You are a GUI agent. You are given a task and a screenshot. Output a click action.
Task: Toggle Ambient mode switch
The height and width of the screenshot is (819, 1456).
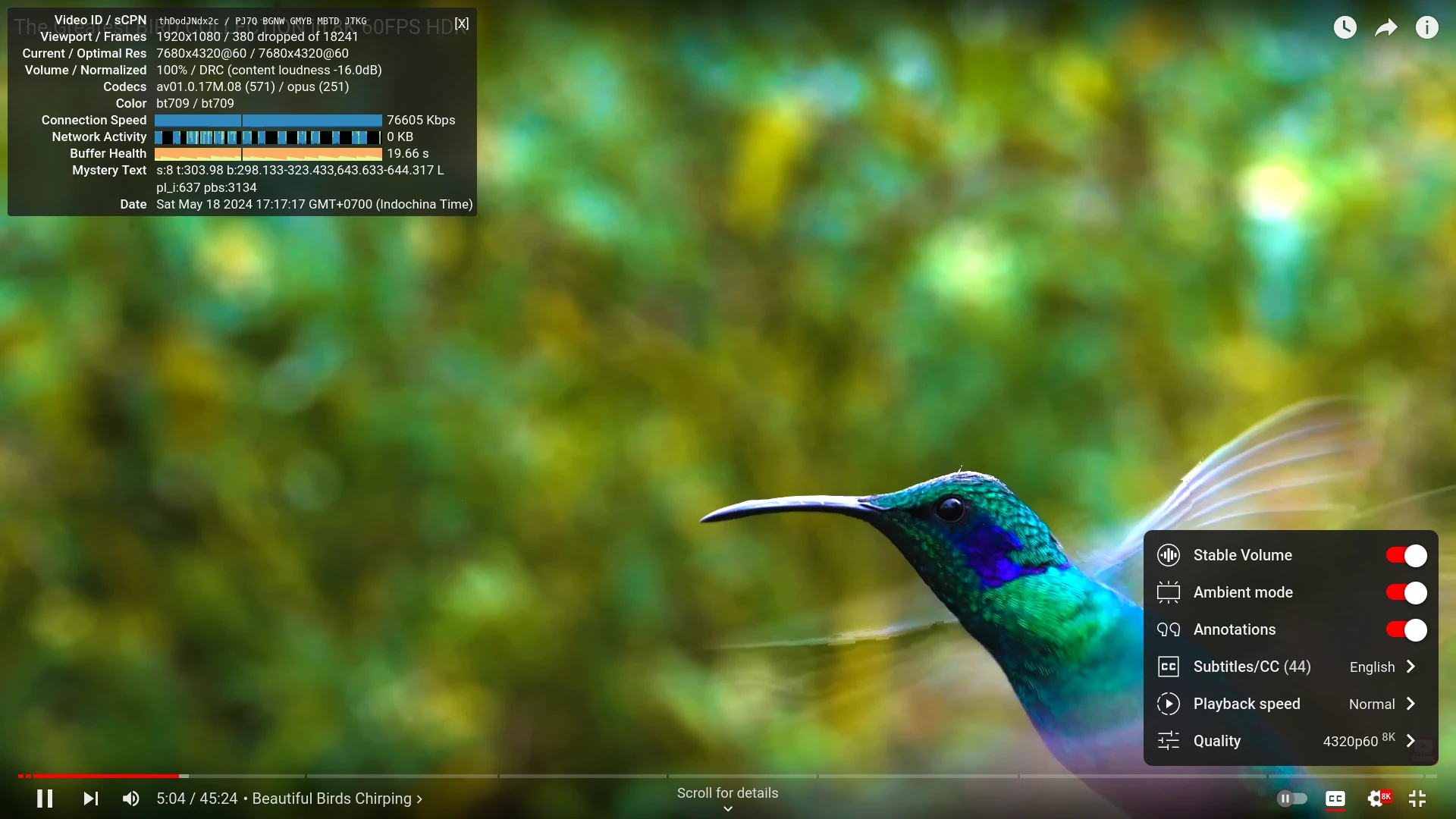pyautogui.click(x=1406, y=593)
